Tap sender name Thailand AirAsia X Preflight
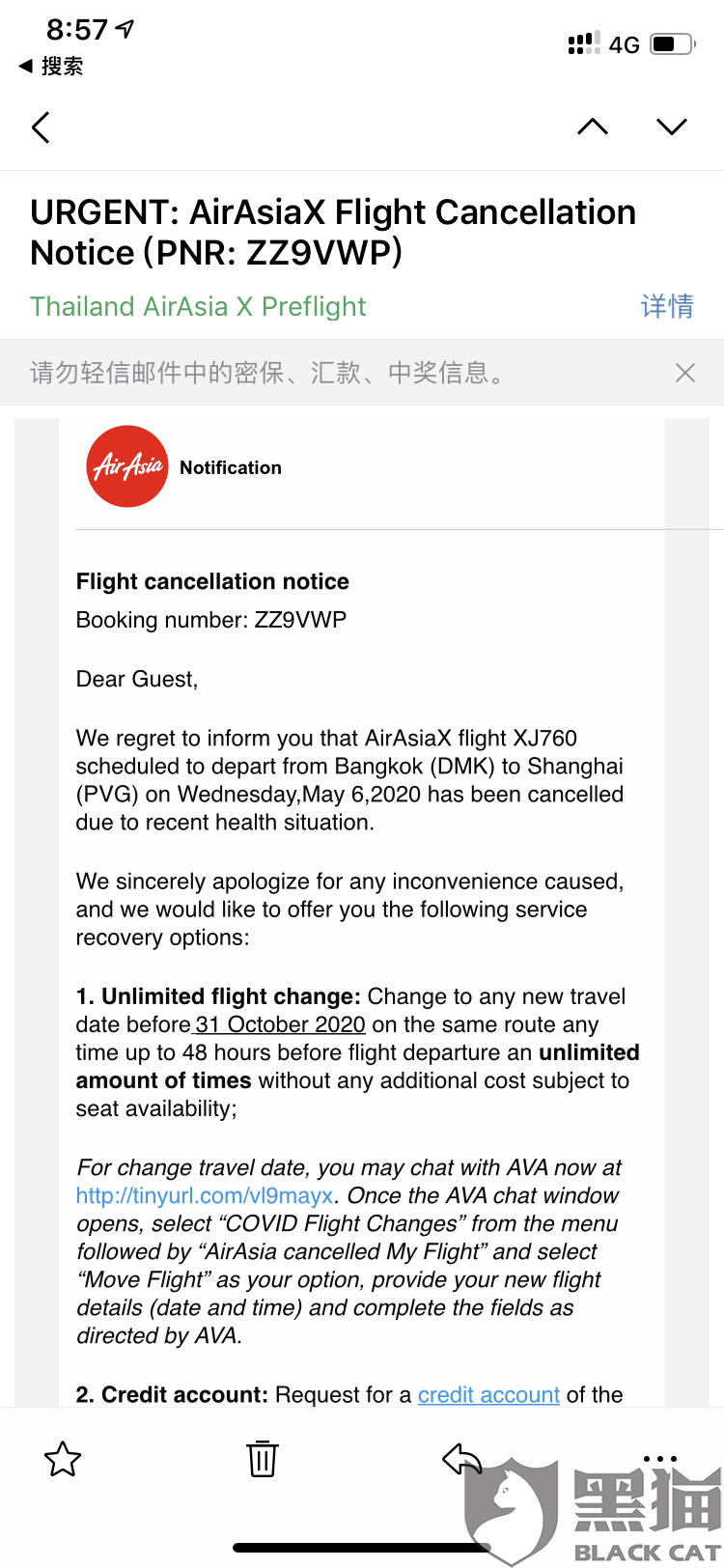 [198, 307]
